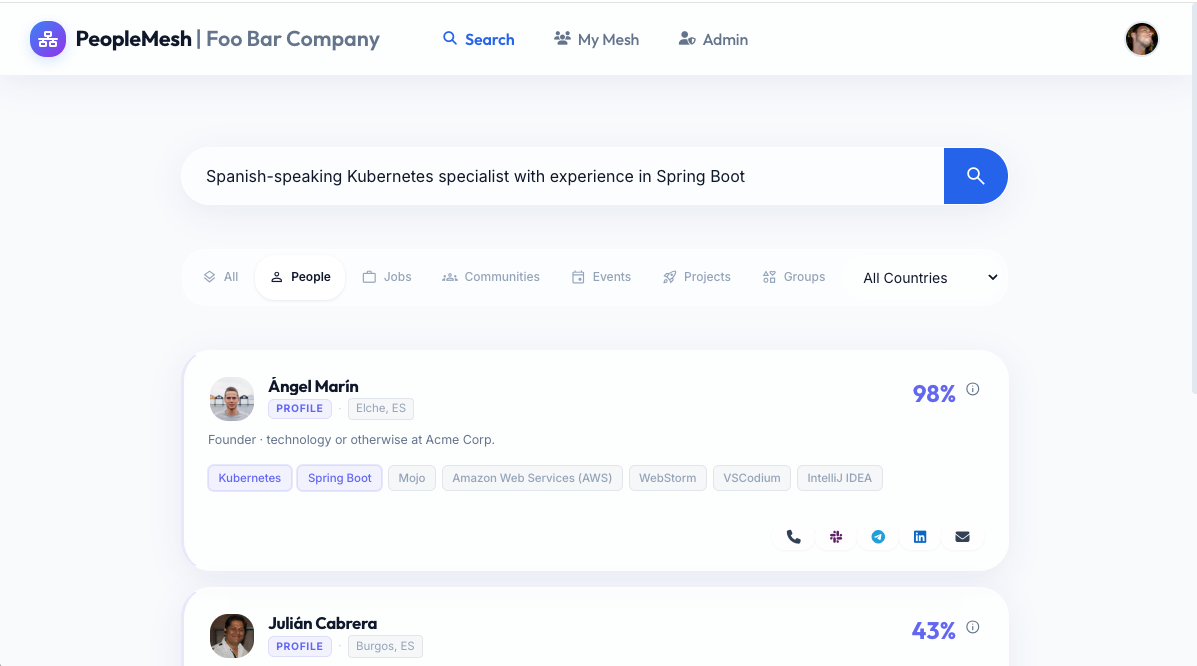The height and width of the screenshot is (666, 1197).
Task: Click the Kubernetes skill tag
Action: click(250, 478)
